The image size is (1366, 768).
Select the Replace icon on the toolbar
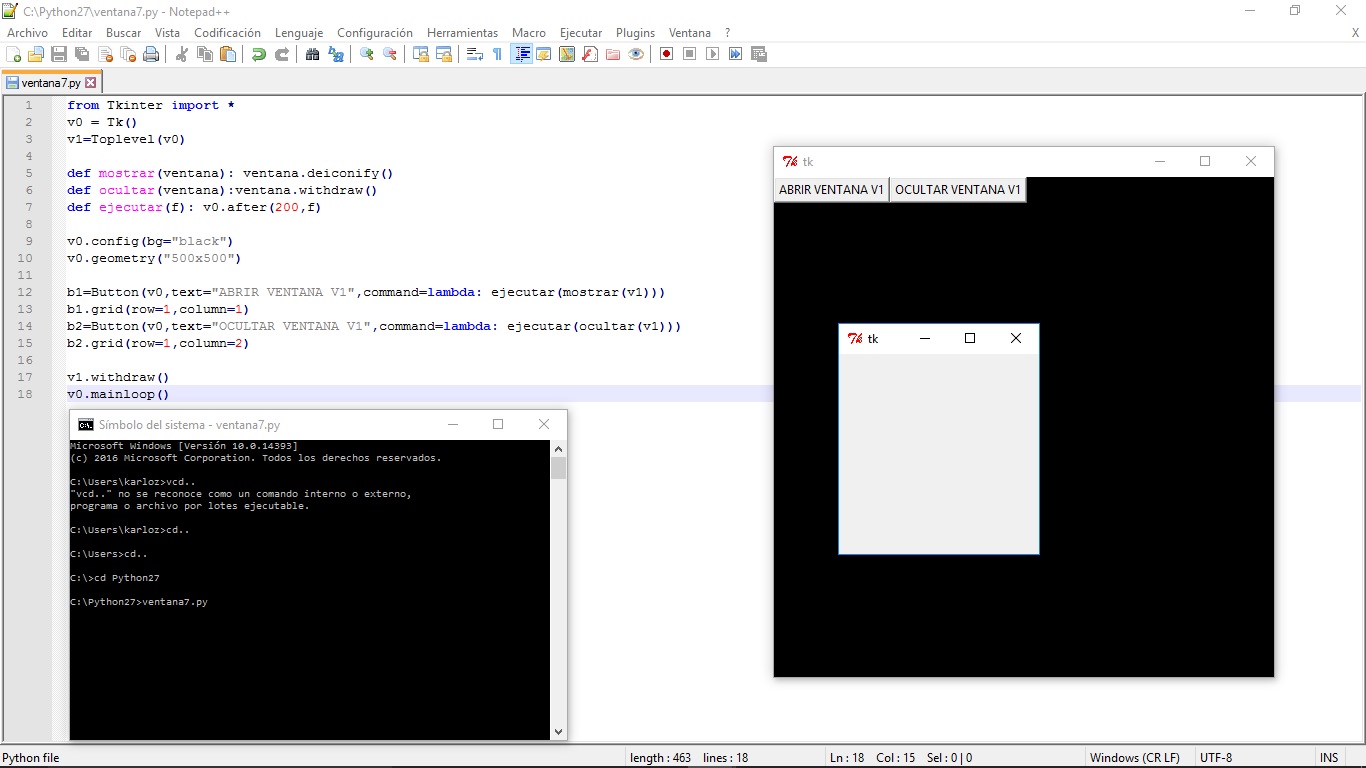[335, 54]
